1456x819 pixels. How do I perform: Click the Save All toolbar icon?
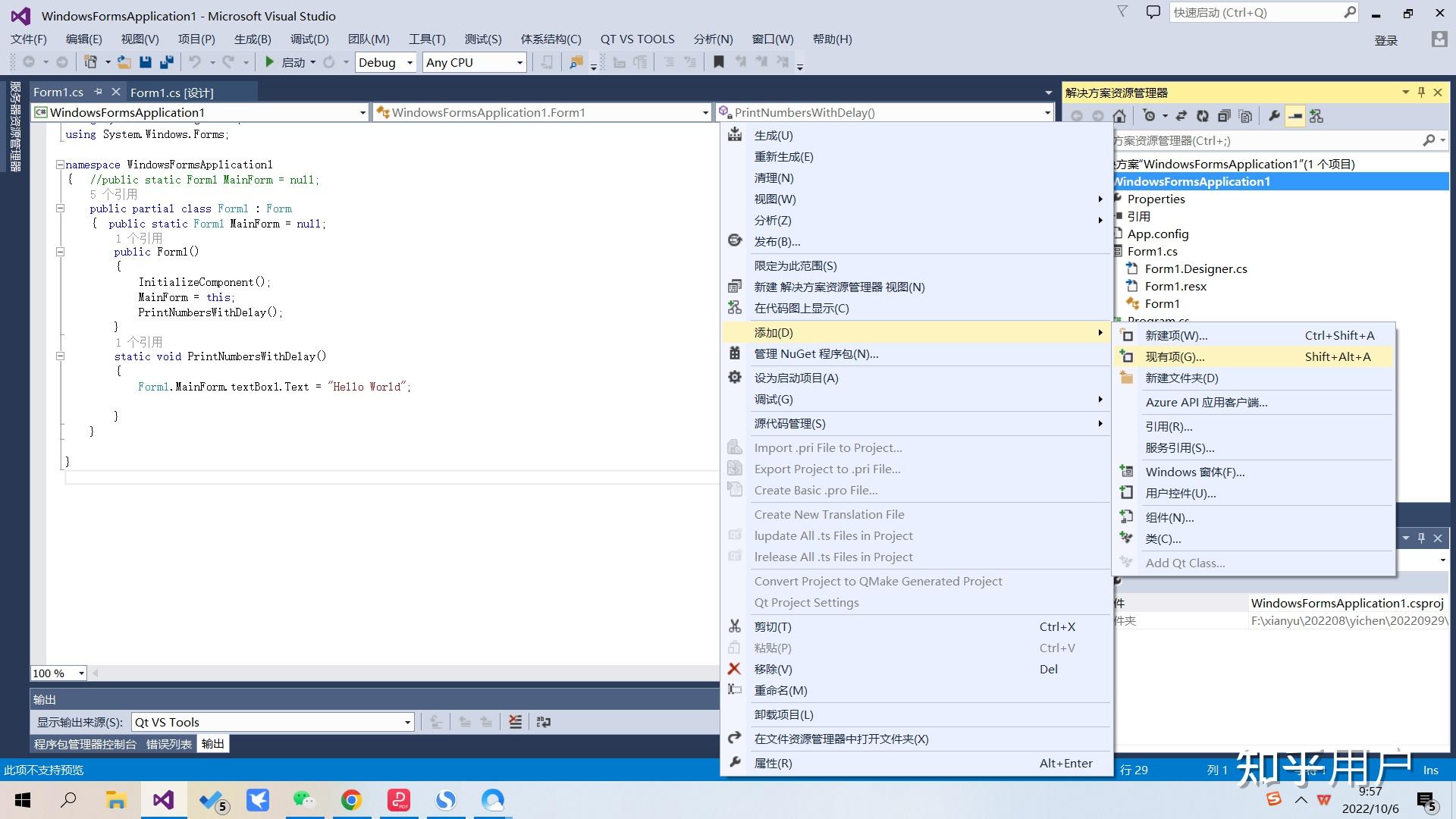click(x=166, y=62)
